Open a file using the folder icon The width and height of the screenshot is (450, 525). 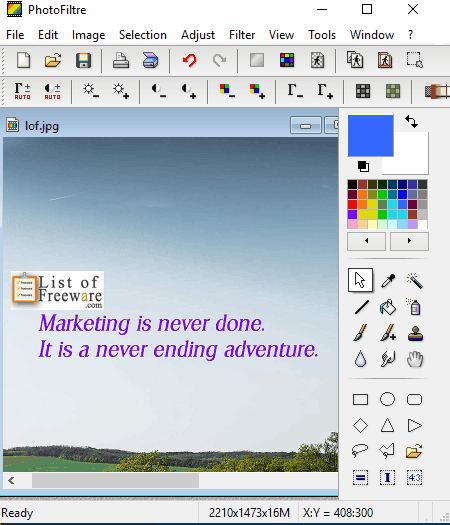[53, 61]
